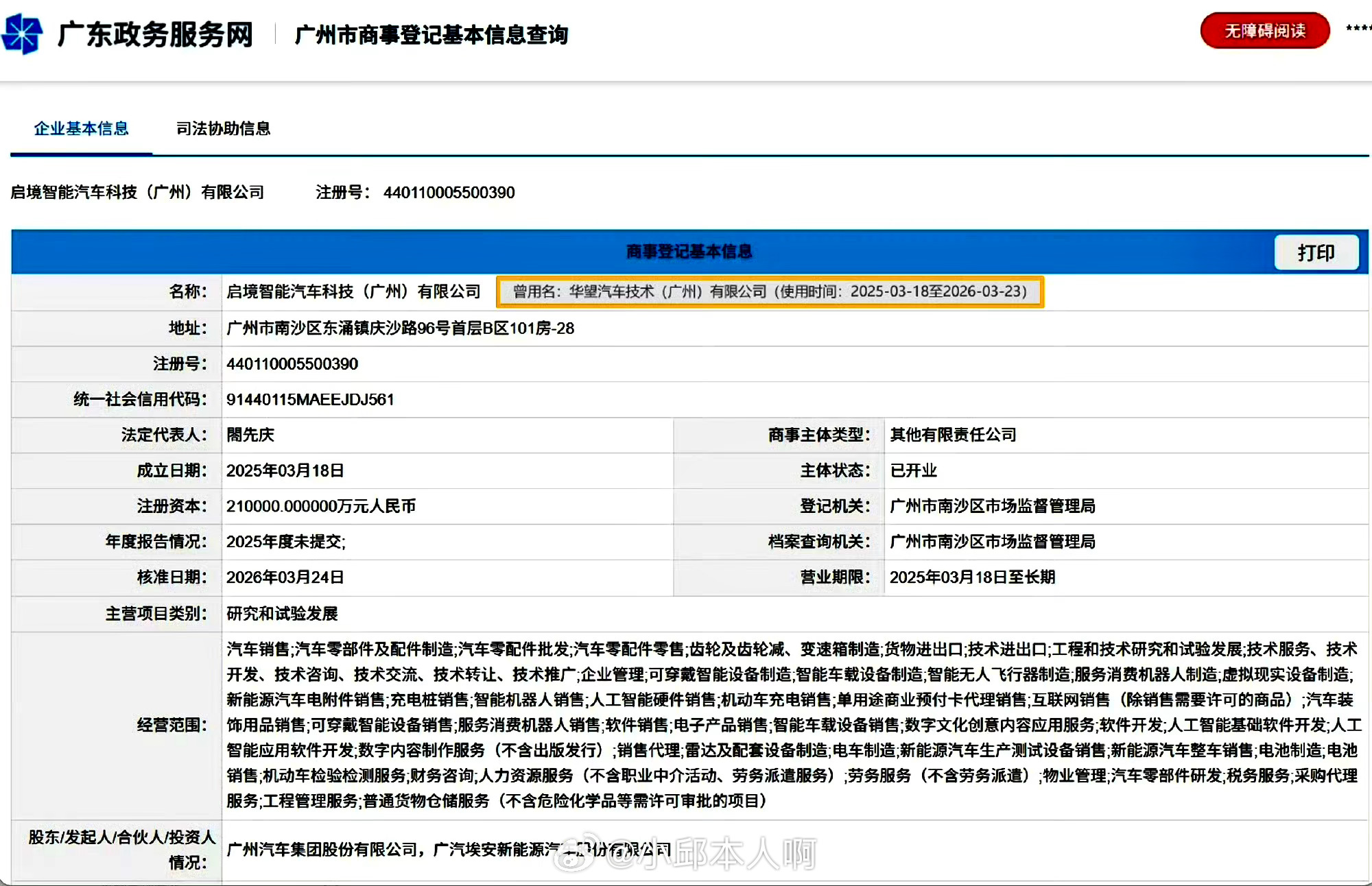Click the Guangdong government service logo icon

22,34
